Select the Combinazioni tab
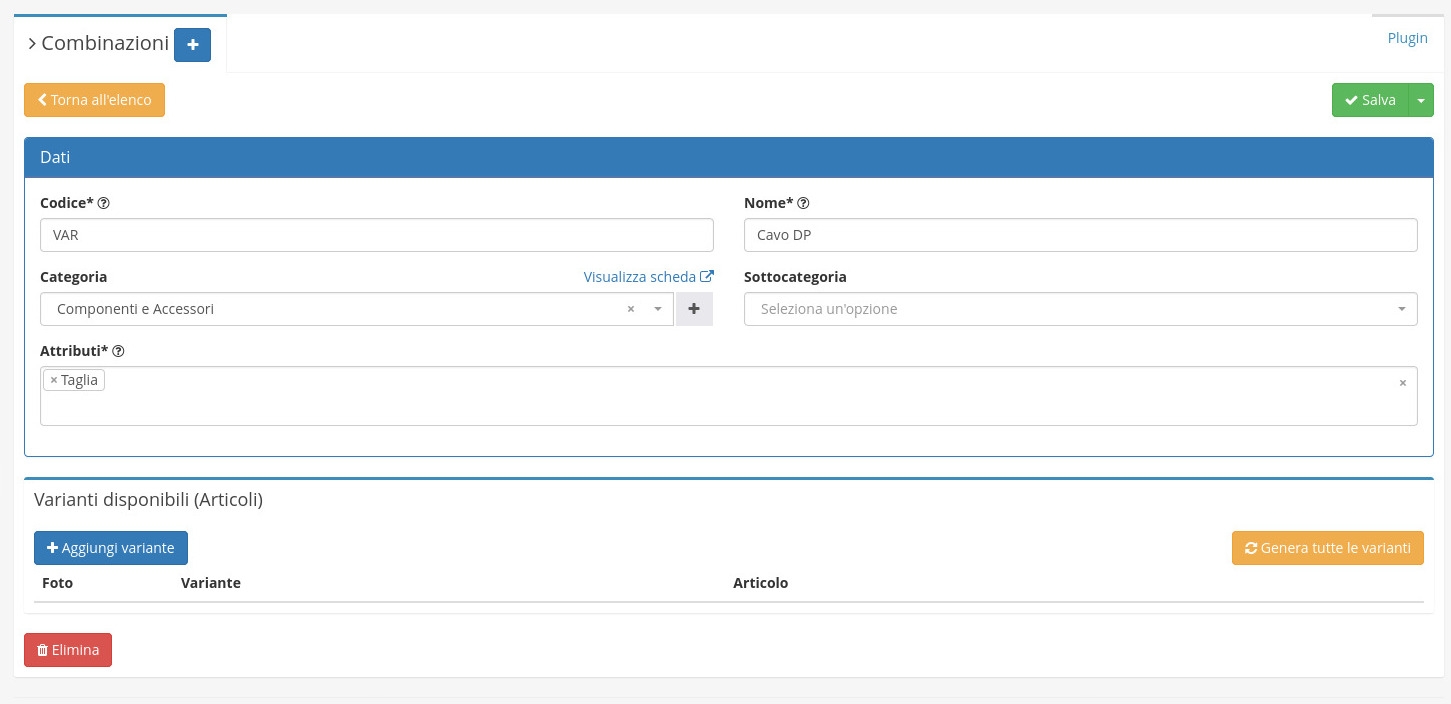1451x704 pixels. (98, 44)
